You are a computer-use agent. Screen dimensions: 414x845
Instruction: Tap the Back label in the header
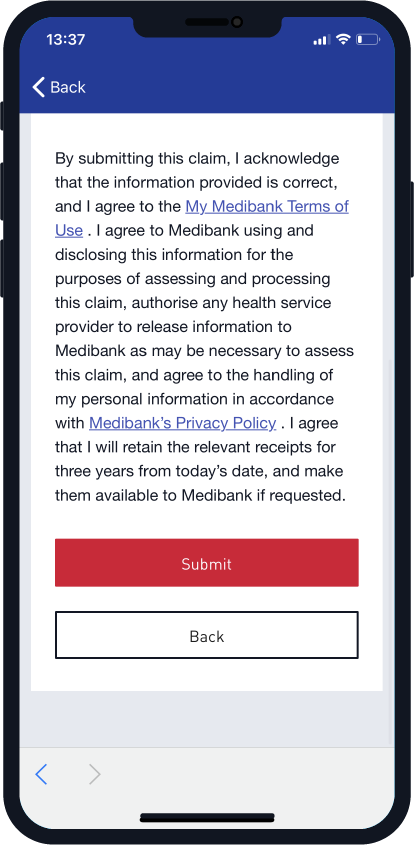point(68,87)
